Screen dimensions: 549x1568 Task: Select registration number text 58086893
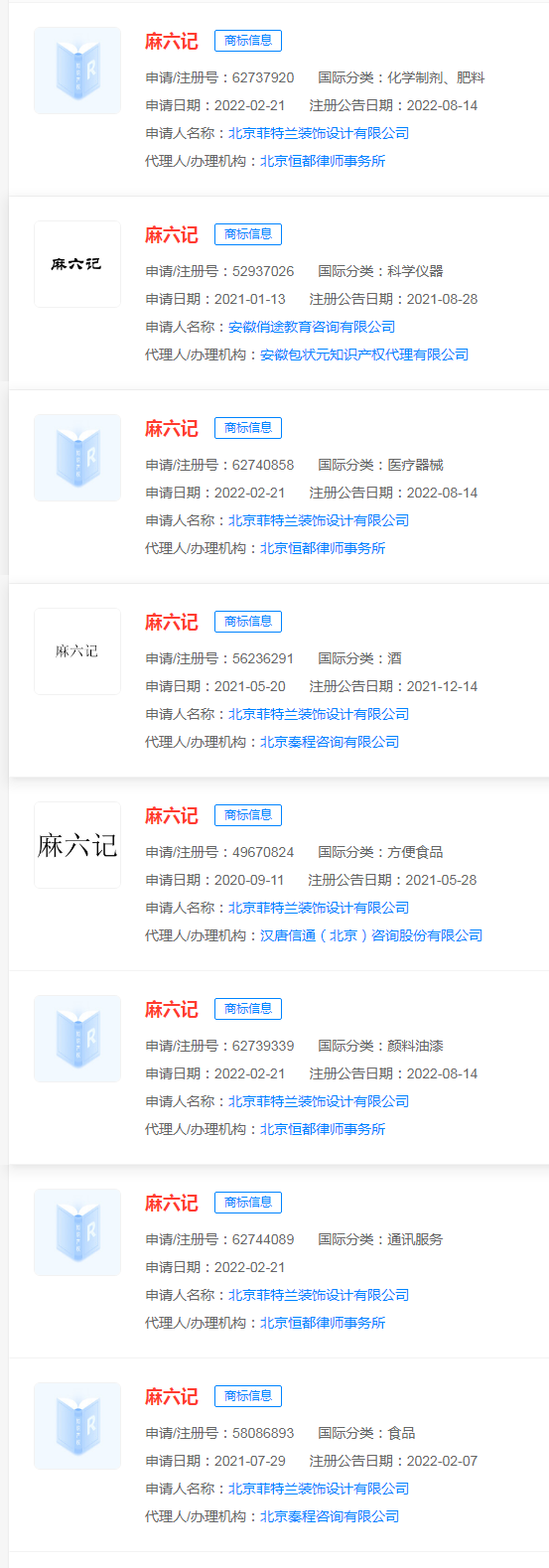click(263, 1433)
